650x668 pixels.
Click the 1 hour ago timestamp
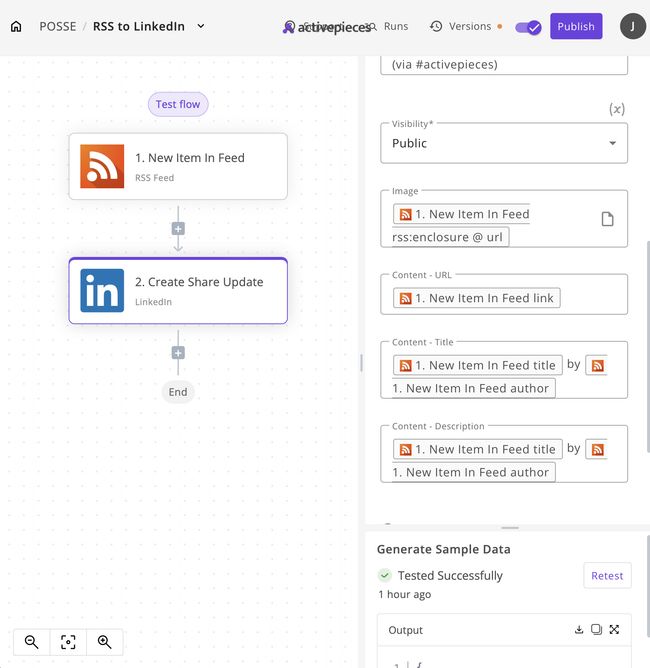click(x=405, y=594)
